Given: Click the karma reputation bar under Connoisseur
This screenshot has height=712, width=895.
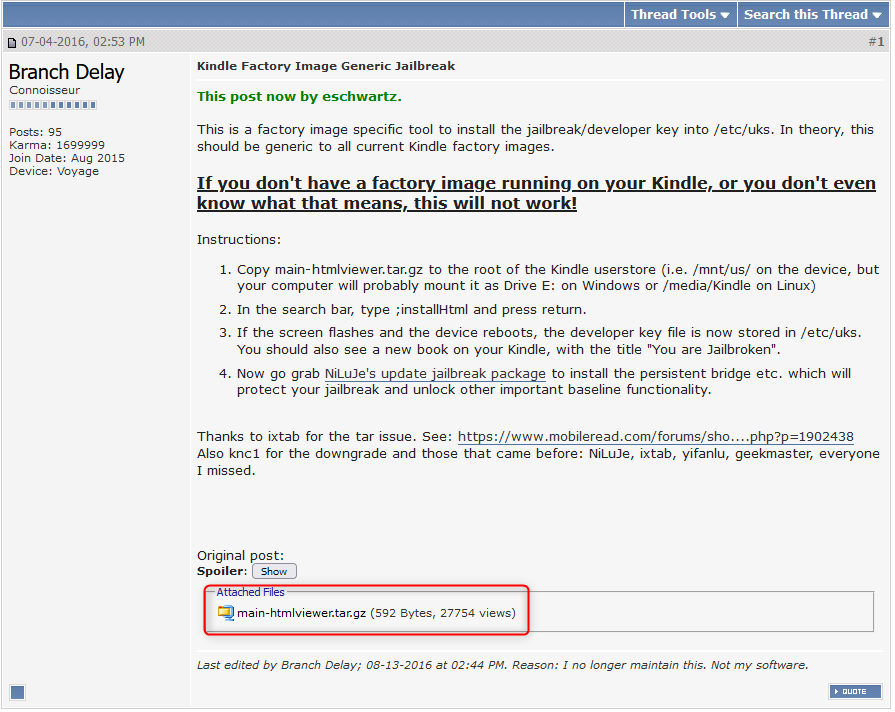Looking at the screenshot, I should (x=53, y=105).
